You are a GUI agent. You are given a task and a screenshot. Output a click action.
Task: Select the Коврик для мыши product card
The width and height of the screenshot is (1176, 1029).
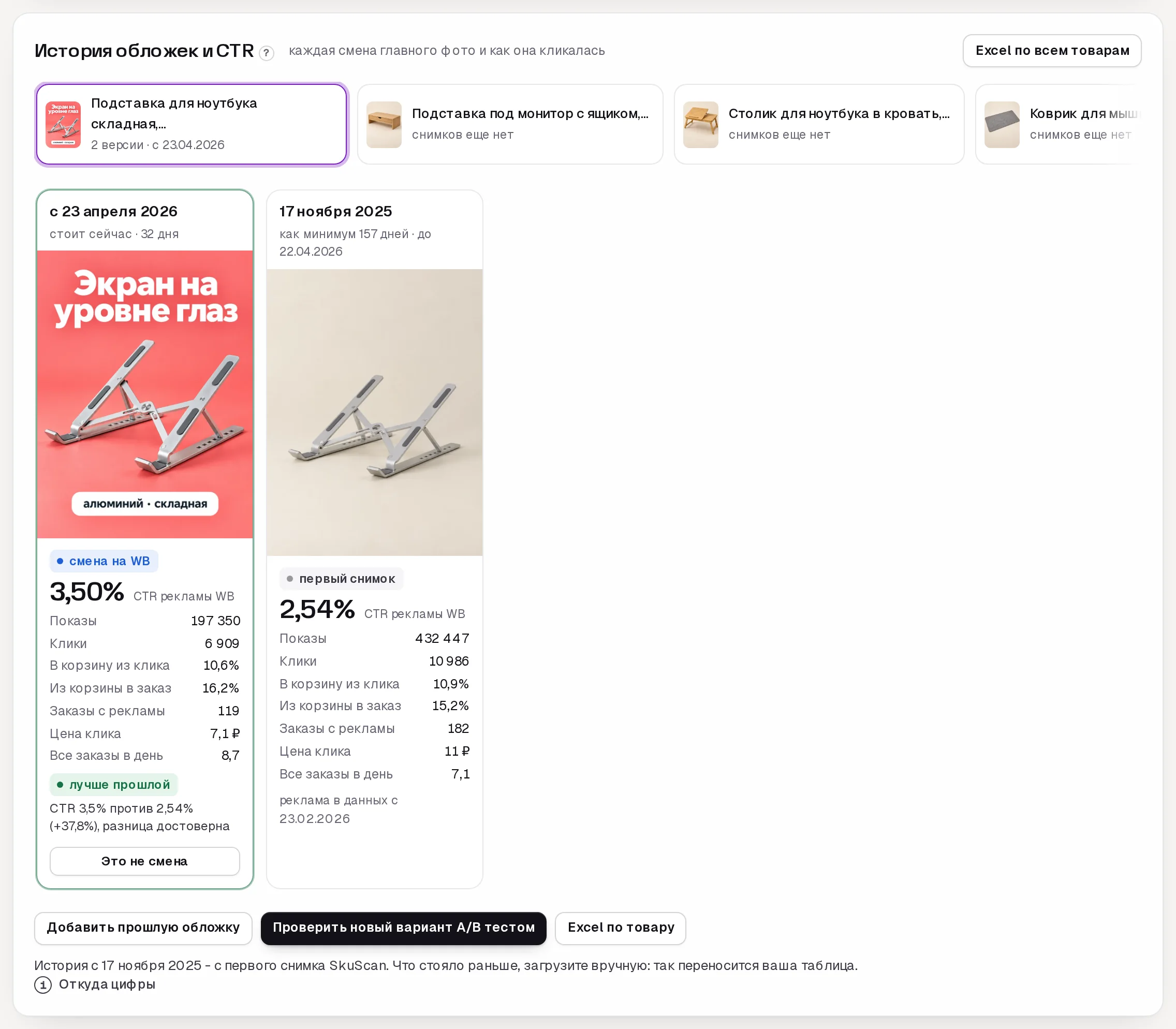pyautogui.click(x=1059, y=124)
